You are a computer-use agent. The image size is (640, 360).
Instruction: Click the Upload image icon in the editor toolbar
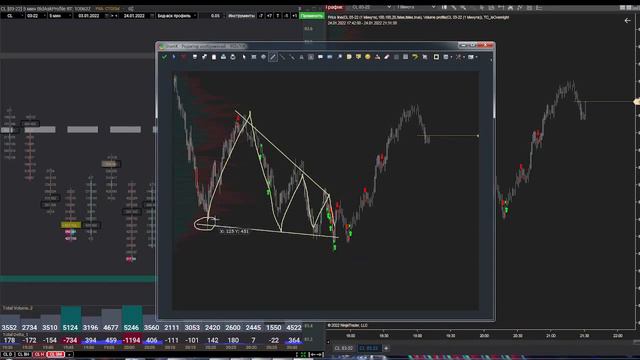(223, 57)
